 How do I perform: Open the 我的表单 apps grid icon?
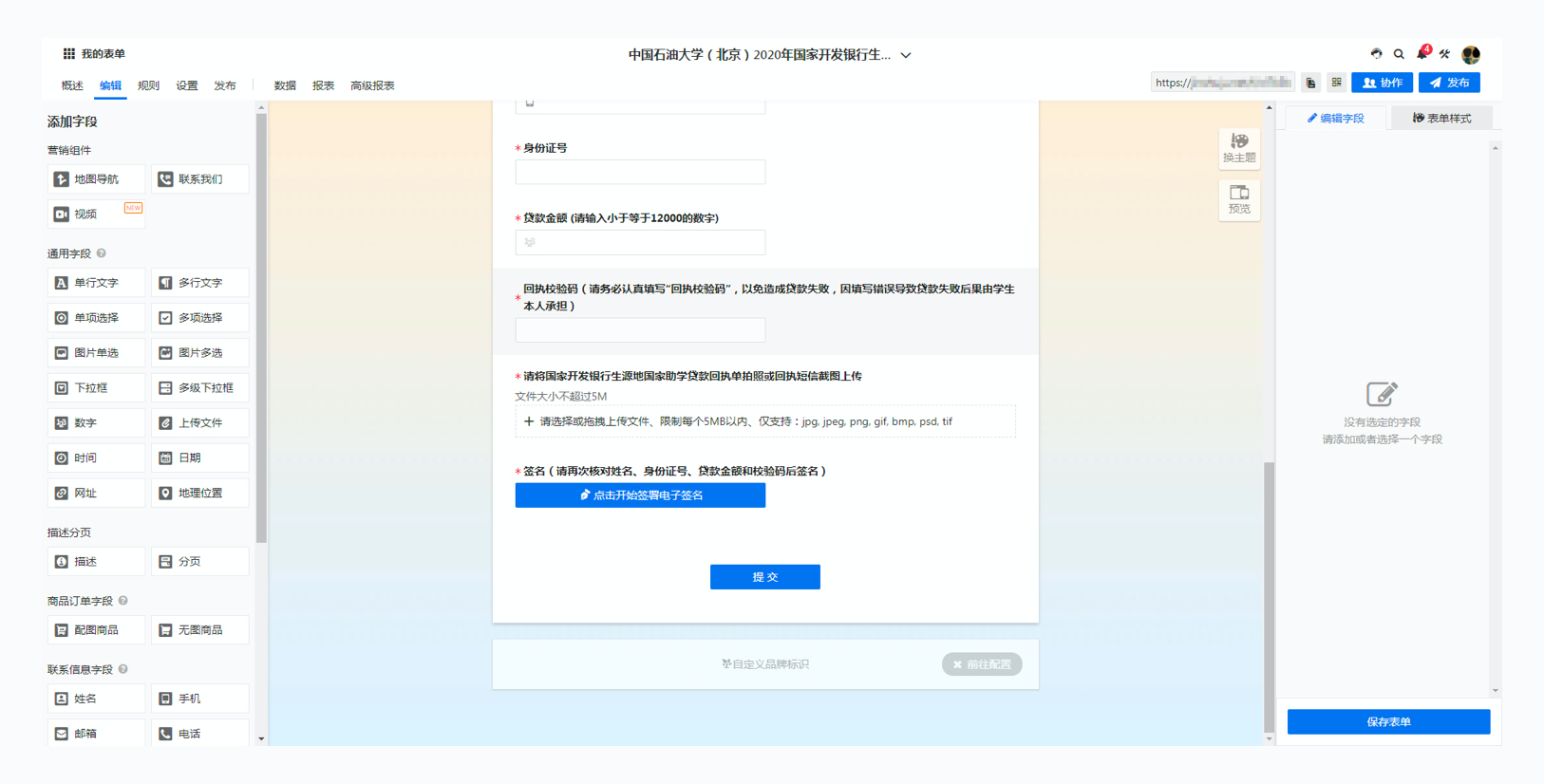pyautogui.click(x=68, y=54)
